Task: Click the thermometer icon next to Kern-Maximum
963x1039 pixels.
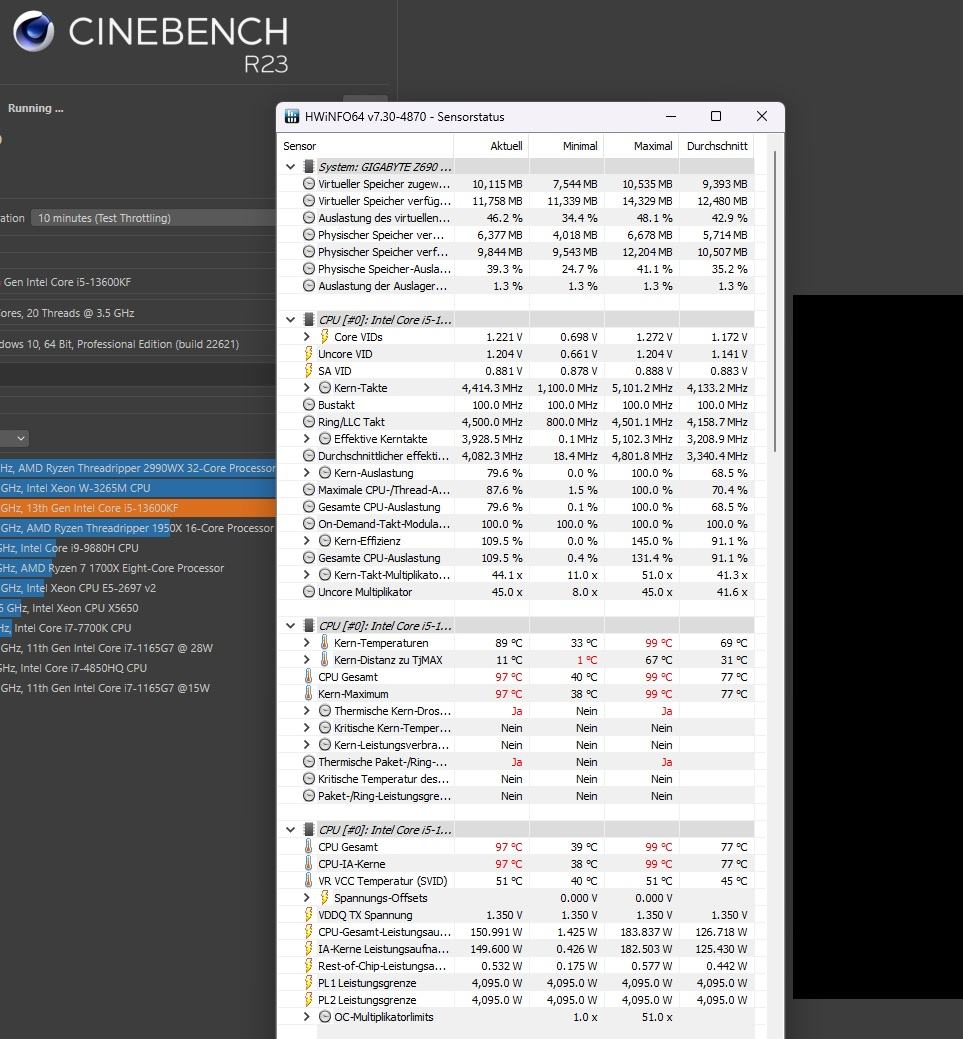Action: coord(309,694)
